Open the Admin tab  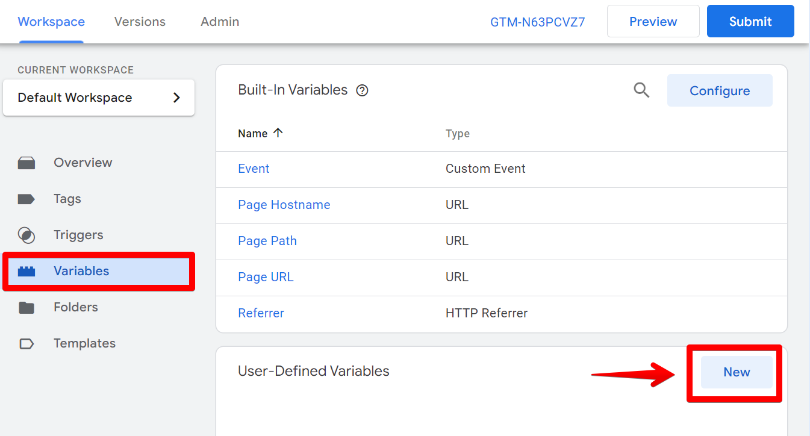pyautogui.click(x=220, y=21)
